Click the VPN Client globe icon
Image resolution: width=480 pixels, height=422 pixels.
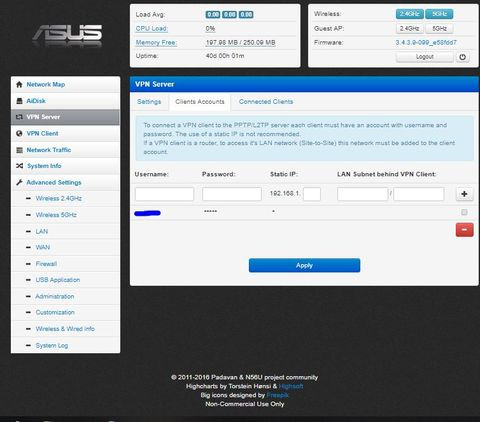tap(19, 133)
